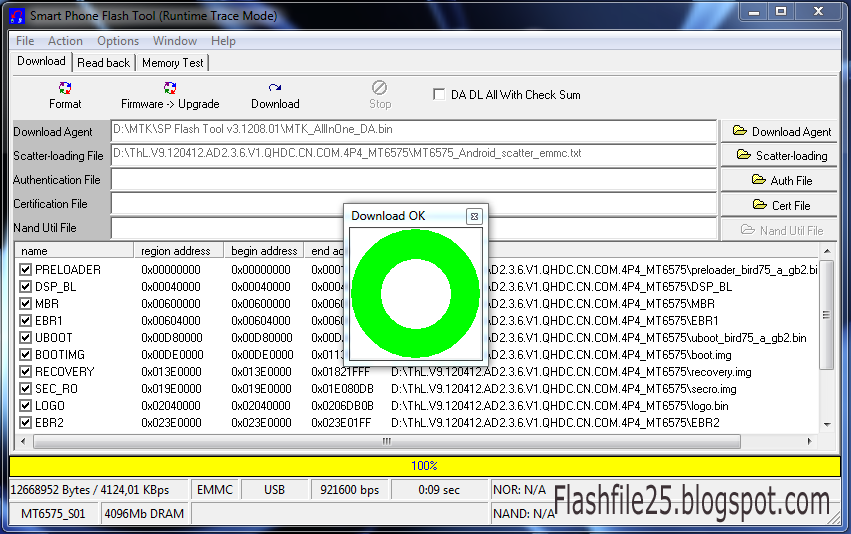Click the Format toolbar icon
The image size is (851, 534).
pyautogui.click(x=65, y=88)
